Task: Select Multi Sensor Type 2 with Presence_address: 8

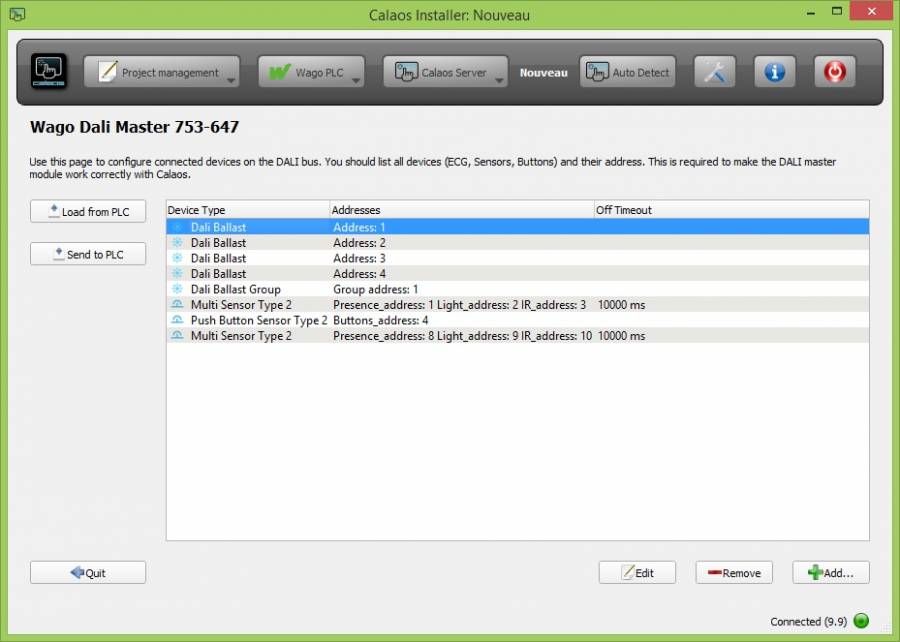Action: (518, 336)
